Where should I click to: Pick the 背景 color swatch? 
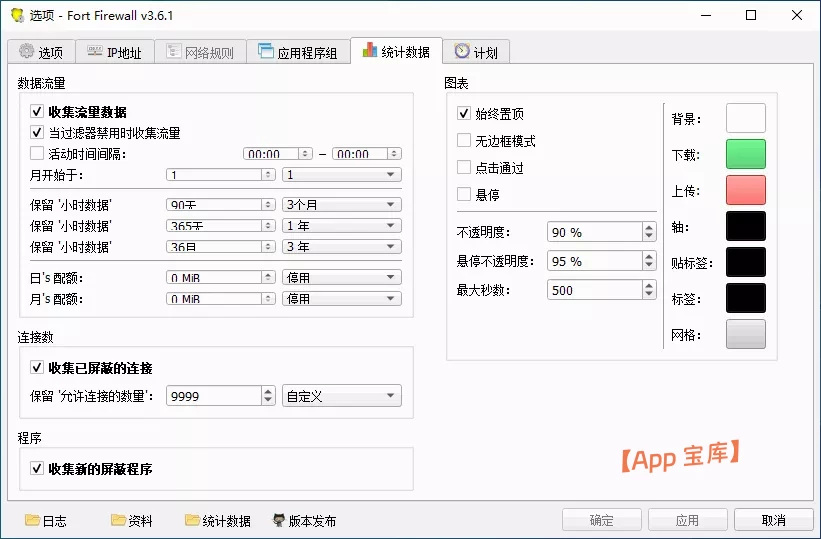click(746, 118)
